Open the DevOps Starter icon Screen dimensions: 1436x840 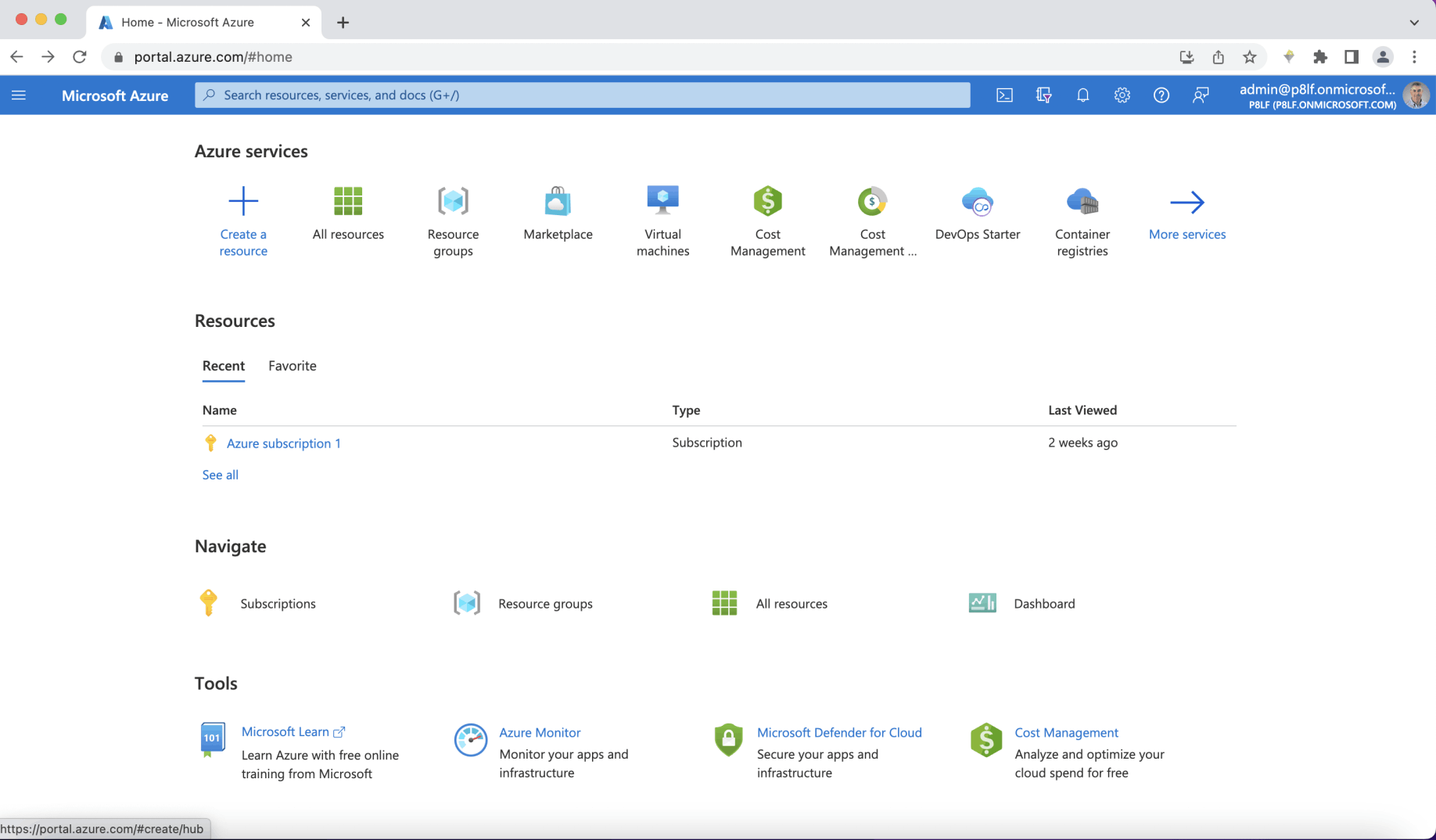pos(977,202)
